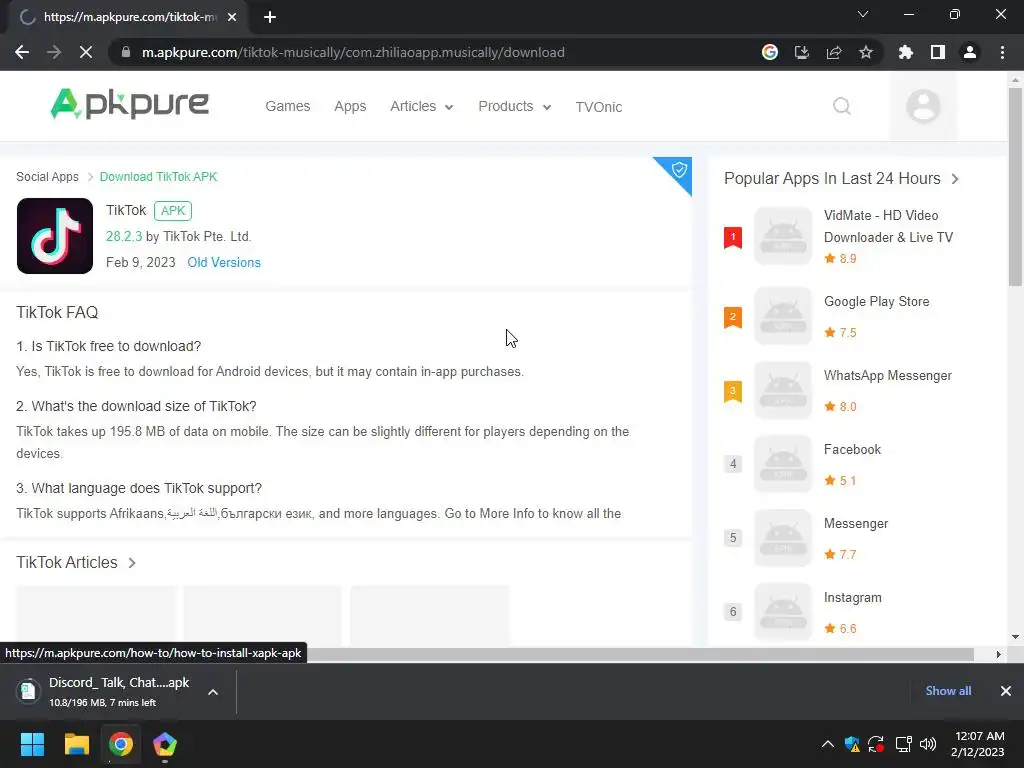
Task: Click the network tray icon
Action: 903,744
